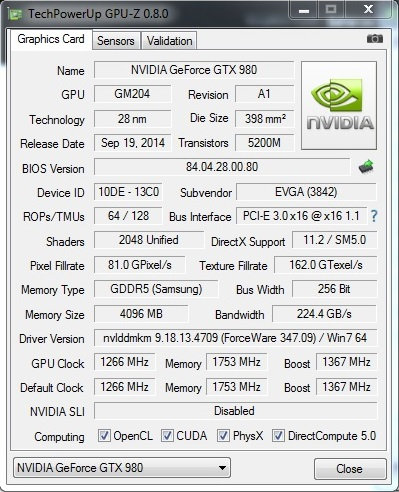
Task: Close the window with the X button
Action: click(x=368, y=10)
